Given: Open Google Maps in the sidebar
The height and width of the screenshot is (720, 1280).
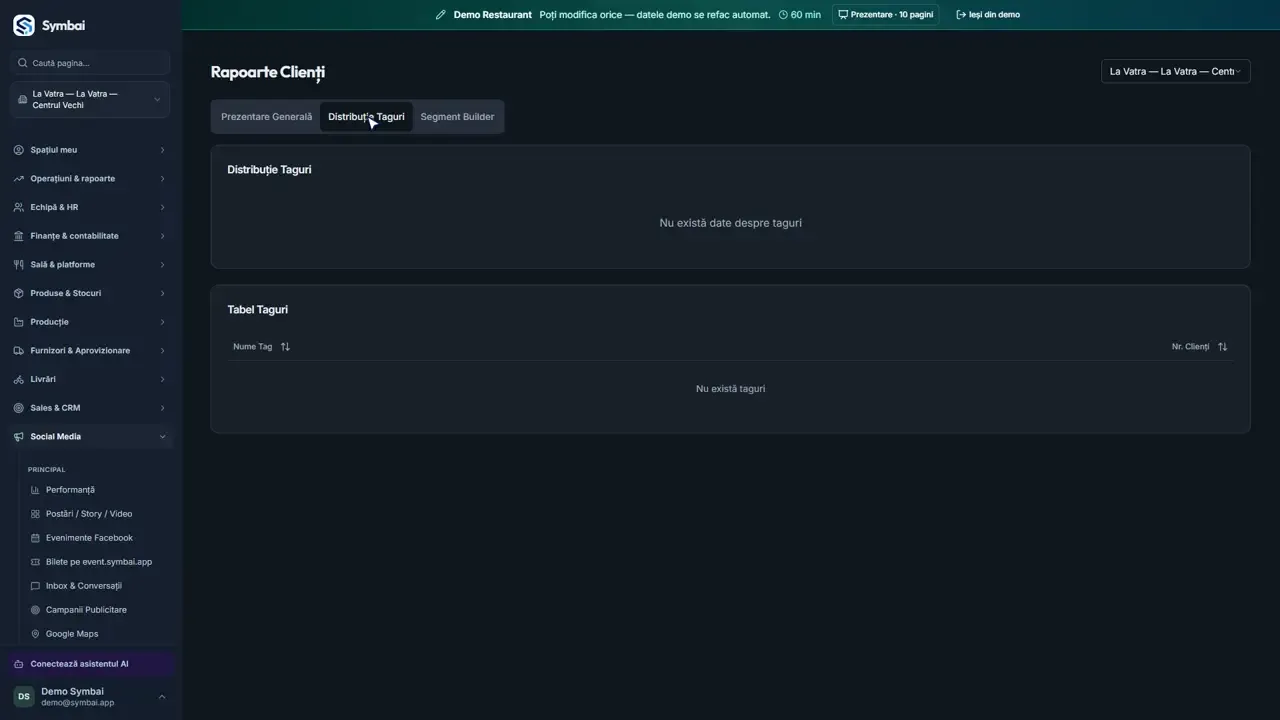Looking at the screenshot, I should pos(72,634).
